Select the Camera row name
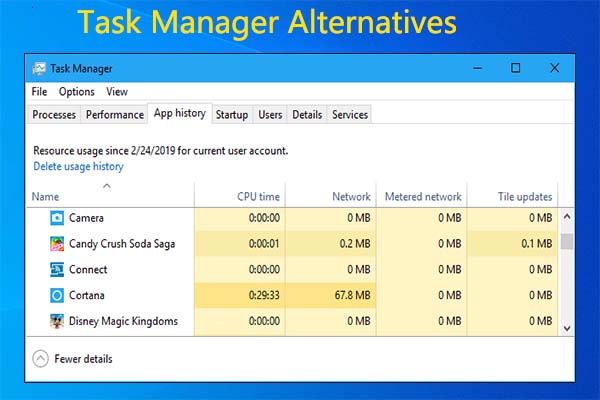 coord(86,218)
